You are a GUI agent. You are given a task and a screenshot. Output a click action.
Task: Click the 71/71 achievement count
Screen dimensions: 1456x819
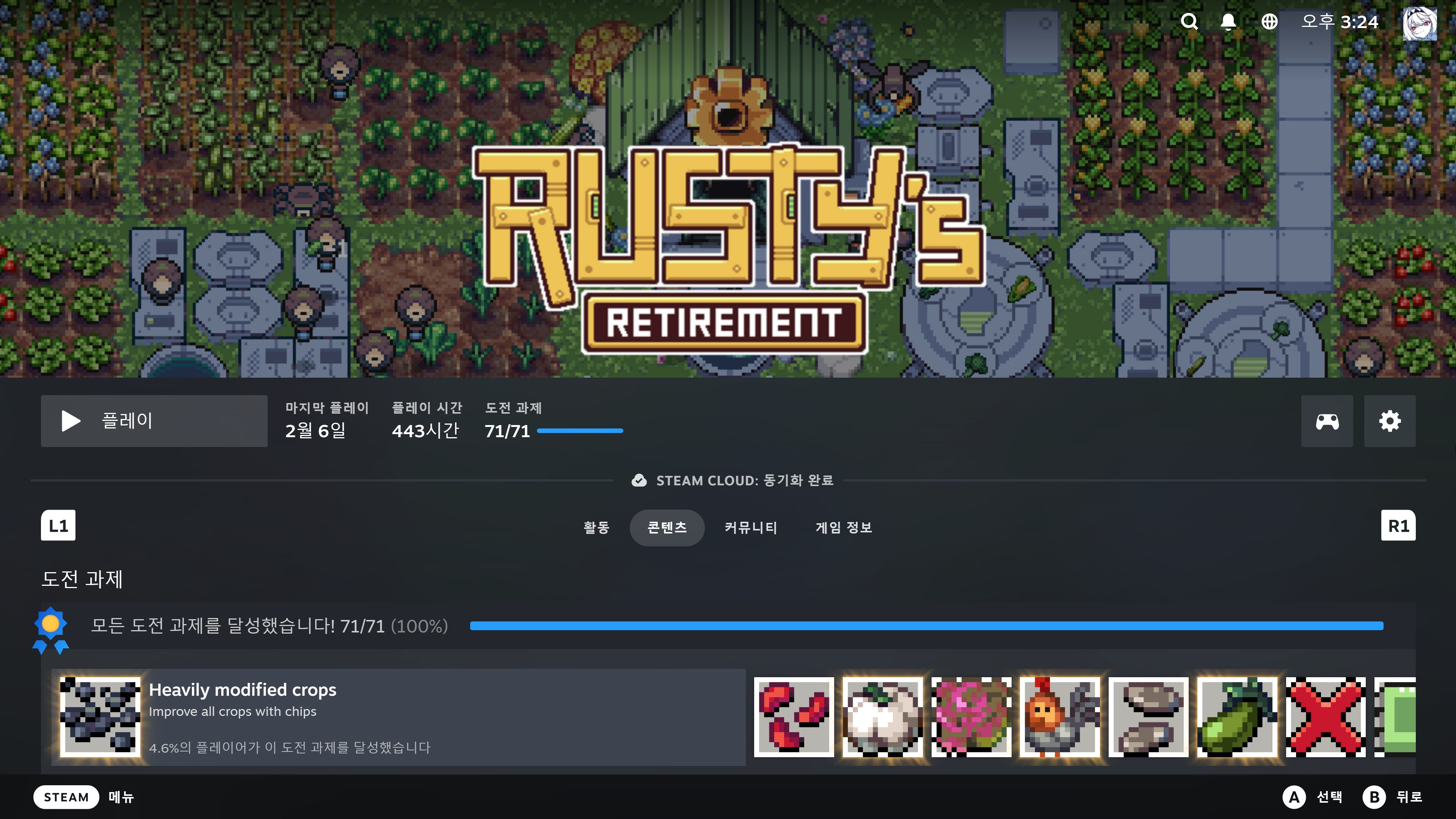(x=507, y=431)
